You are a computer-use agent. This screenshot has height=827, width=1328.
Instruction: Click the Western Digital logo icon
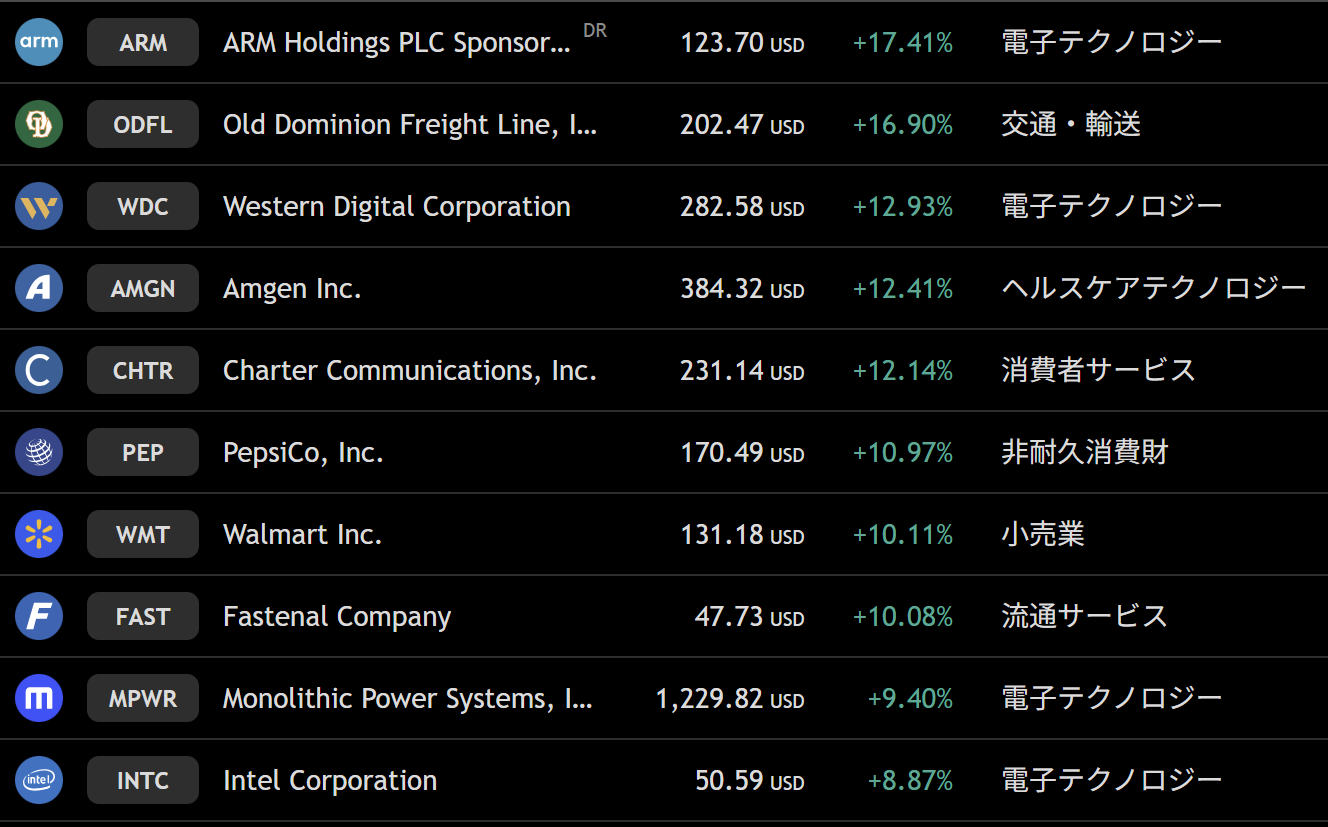[x=39, y=206]
